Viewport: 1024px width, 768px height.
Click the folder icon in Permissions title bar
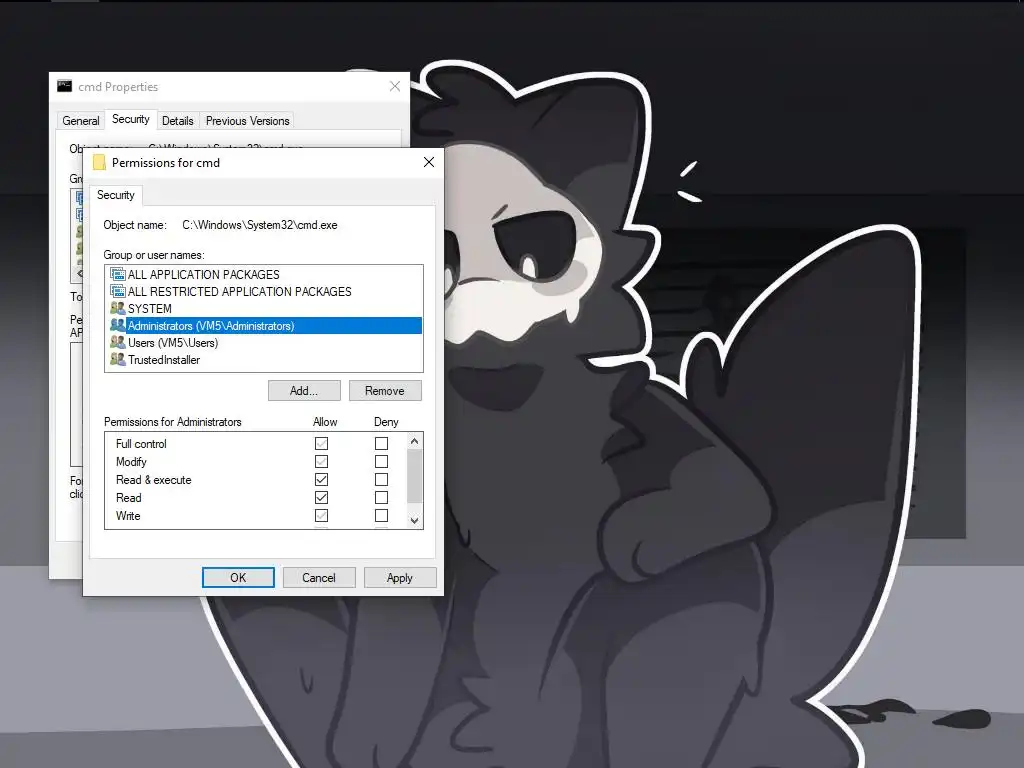pos(99,163)
